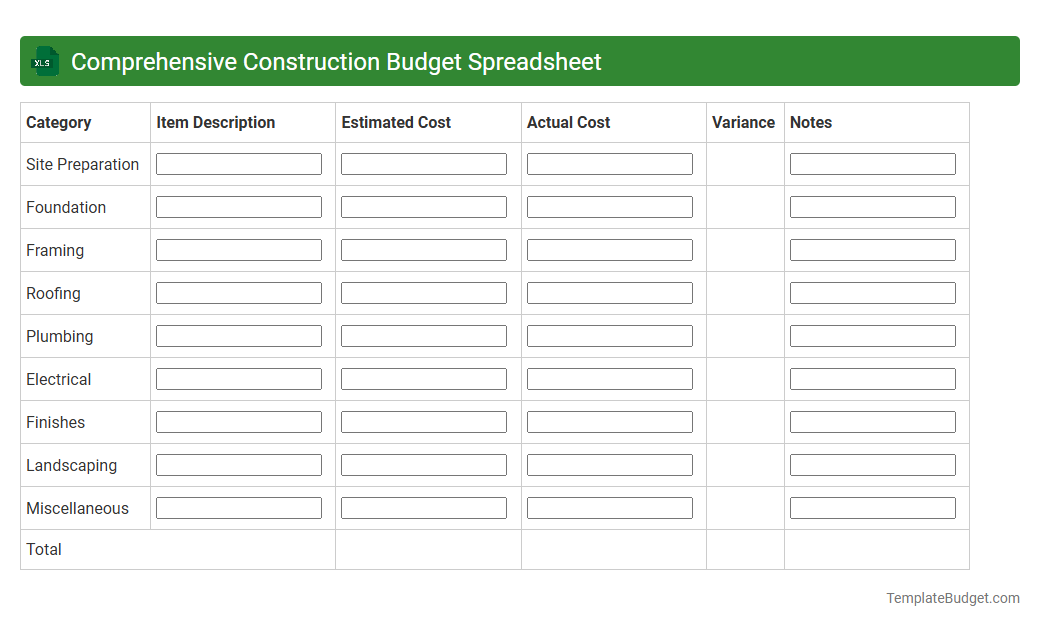Select the Foundation category label
This screenshot has width=1040, height=627.
coord(66,207)
